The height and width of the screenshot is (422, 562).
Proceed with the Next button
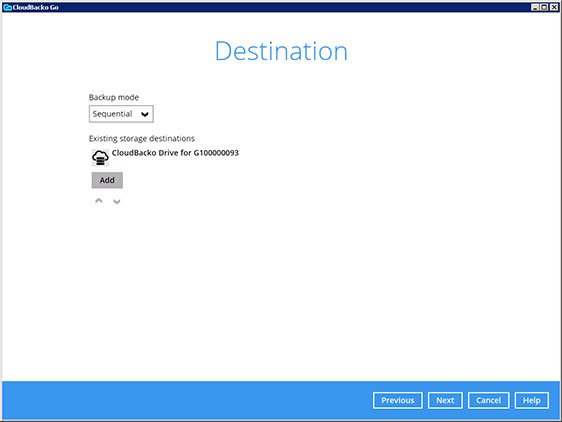(x=445, y=400)
